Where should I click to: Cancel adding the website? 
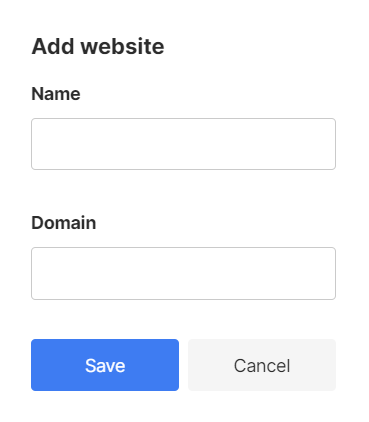262,365
